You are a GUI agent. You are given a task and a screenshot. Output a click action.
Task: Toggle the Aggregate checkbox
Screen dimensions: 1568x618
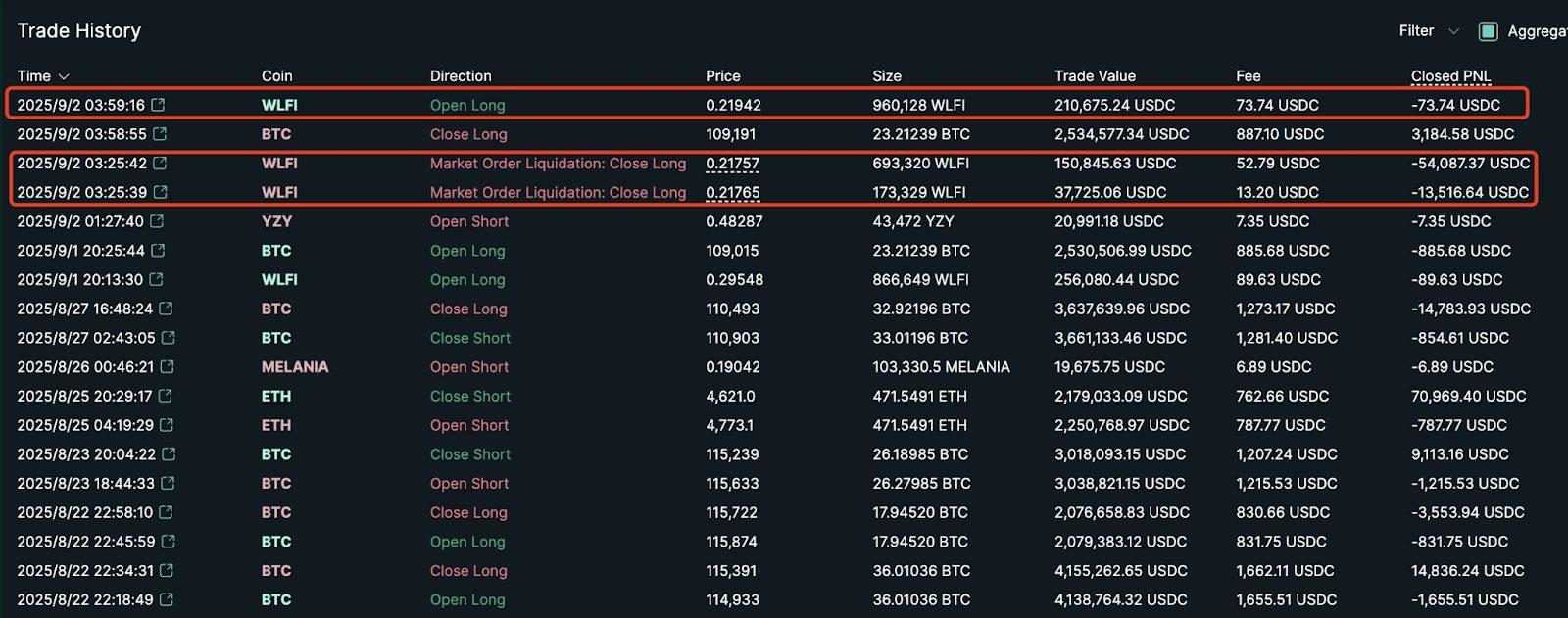pyautogui.click(x=1488, y=31)
